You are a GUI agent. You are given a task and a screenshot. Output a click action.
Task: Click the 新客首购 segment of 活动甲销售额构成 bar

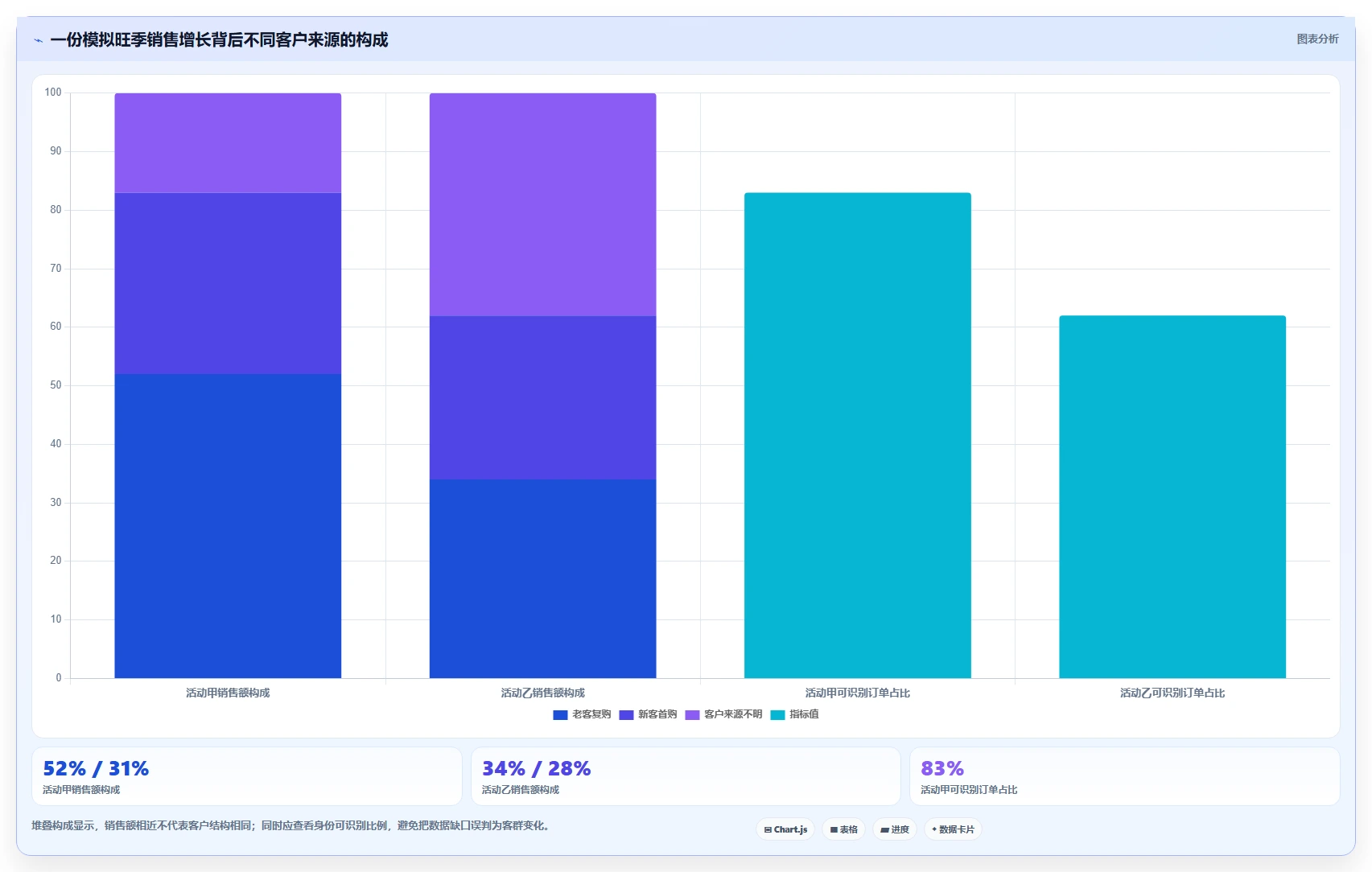228,283
